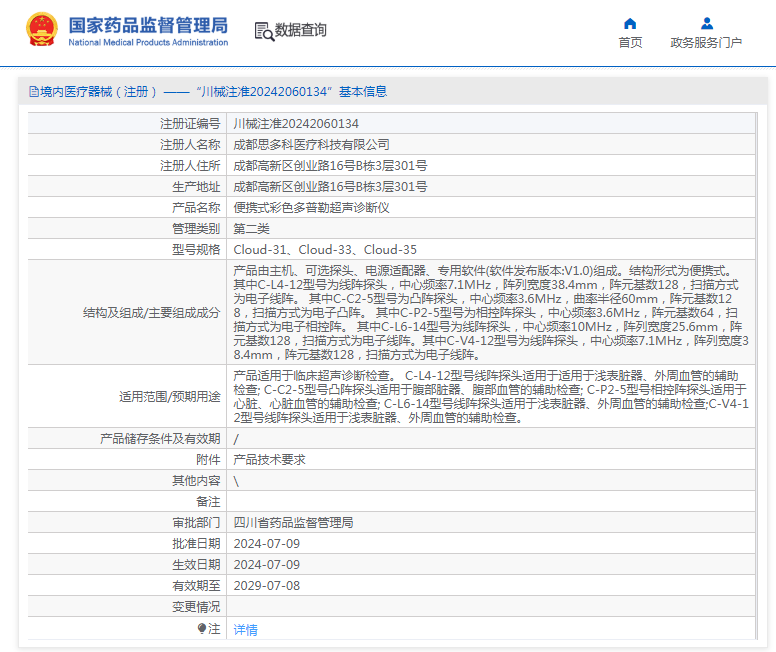Click 变更情况 label
This screenshot has width=776, height=652.
point(196,606)
